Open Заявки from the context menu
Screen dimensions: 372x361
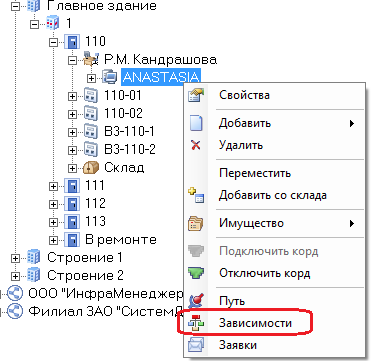coord(274,345)
